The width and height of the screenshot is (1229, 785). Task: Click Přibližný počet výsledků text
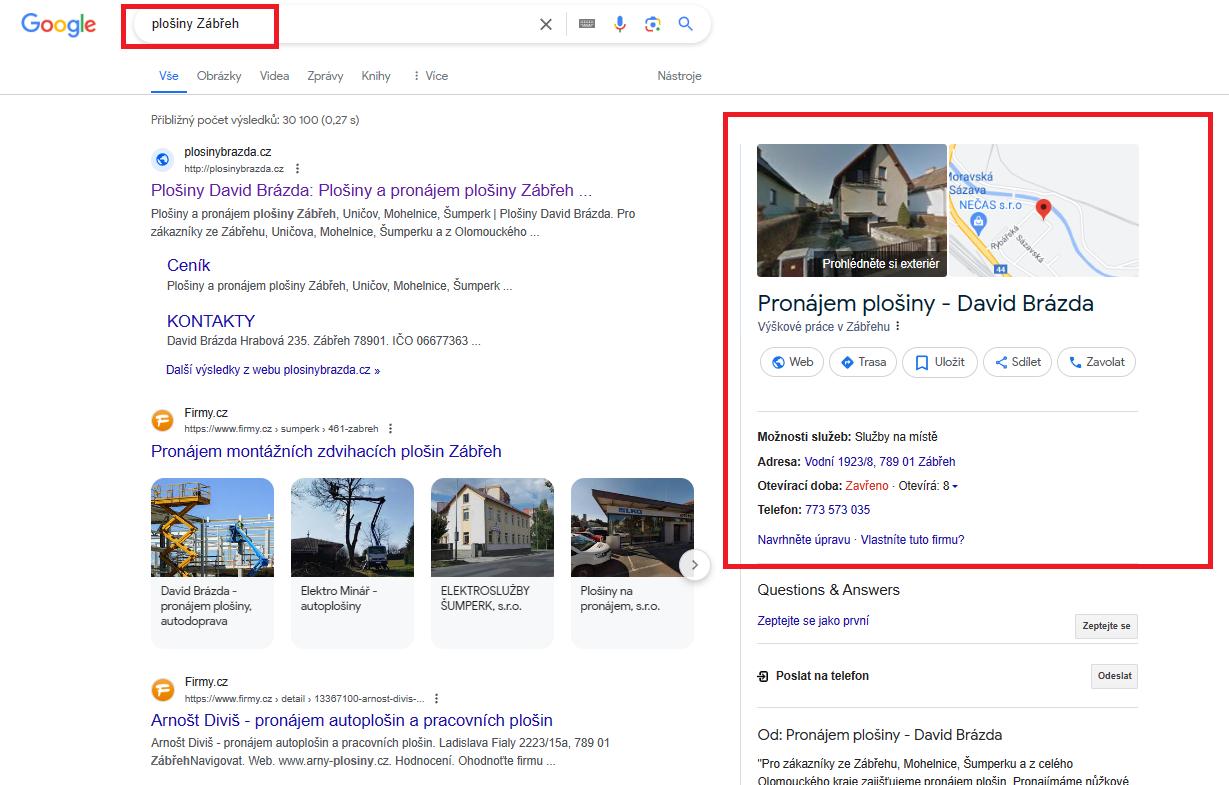255,120
